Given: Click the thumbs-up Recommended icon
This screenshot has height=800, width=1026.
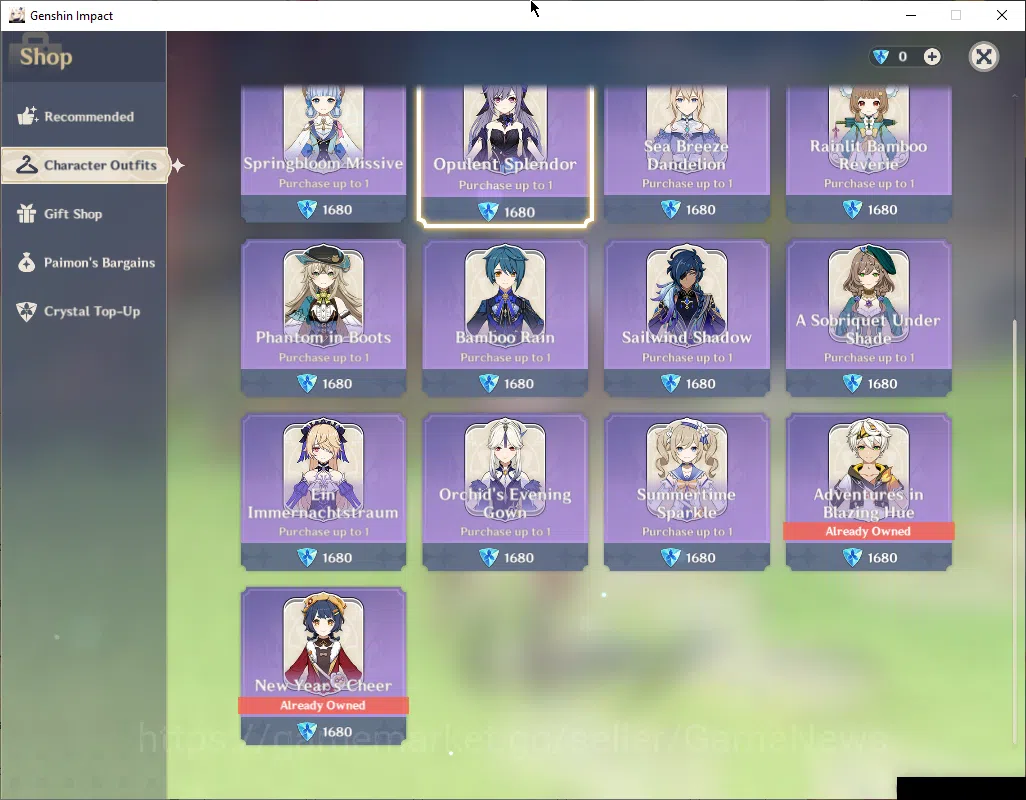Looking at the screenshot, I should pyautogui.click(x=27, y=116).
